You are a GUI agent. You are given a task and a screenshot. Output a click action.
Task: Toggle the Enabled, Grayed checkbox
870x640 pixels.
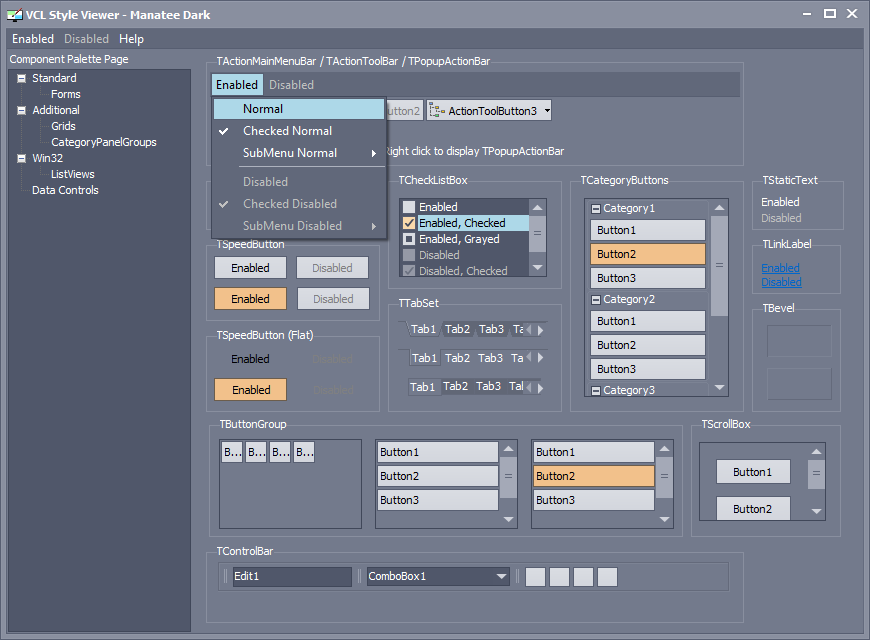coord(409,239)
